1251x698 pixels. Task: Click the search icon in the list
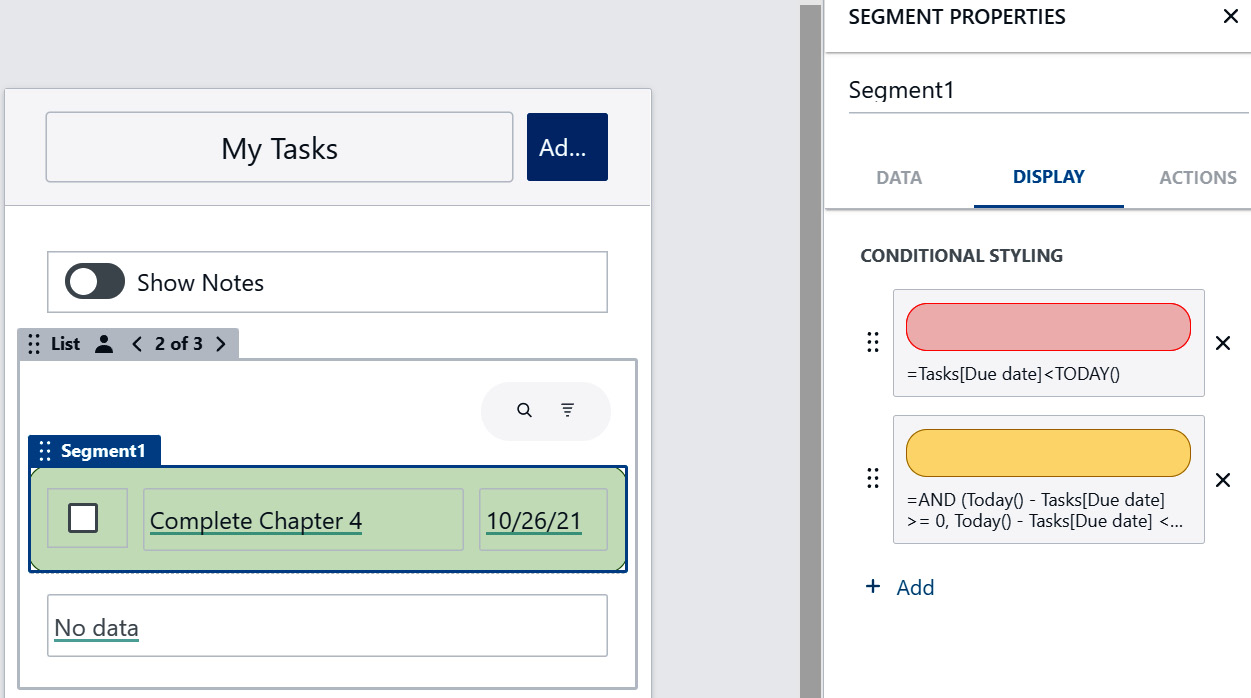(x=524, y=410)
